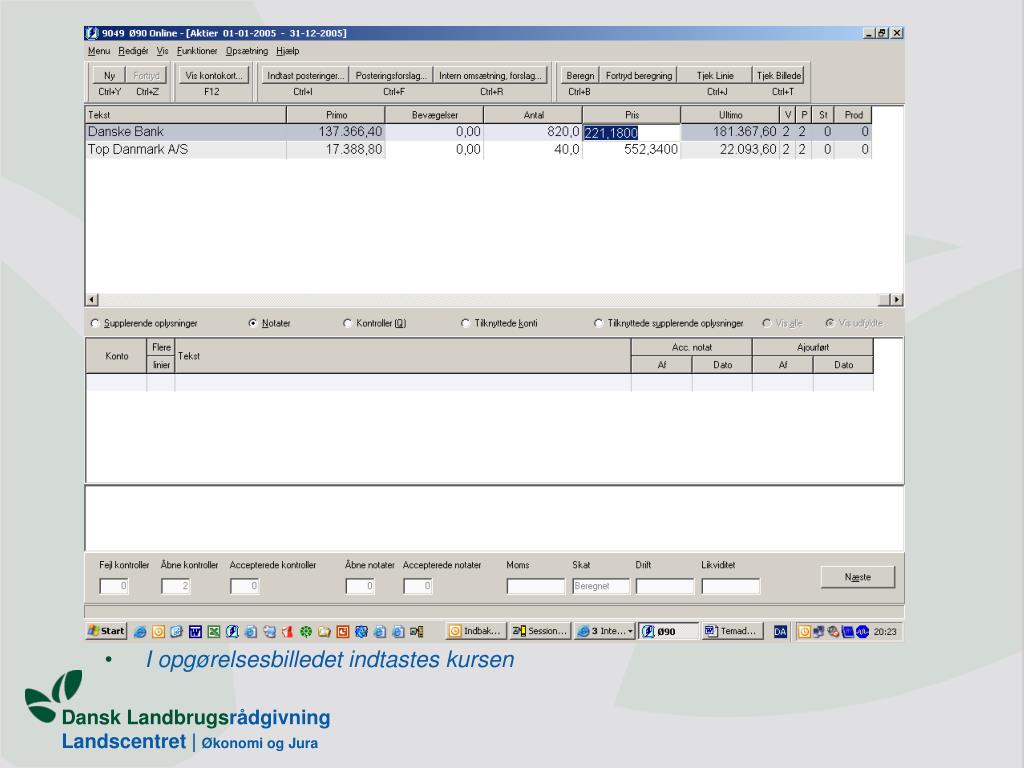This screenshot has height=768, width=1024.
Task: Click the Åbne kontroller count field
Action: click(x=176, y=586)
